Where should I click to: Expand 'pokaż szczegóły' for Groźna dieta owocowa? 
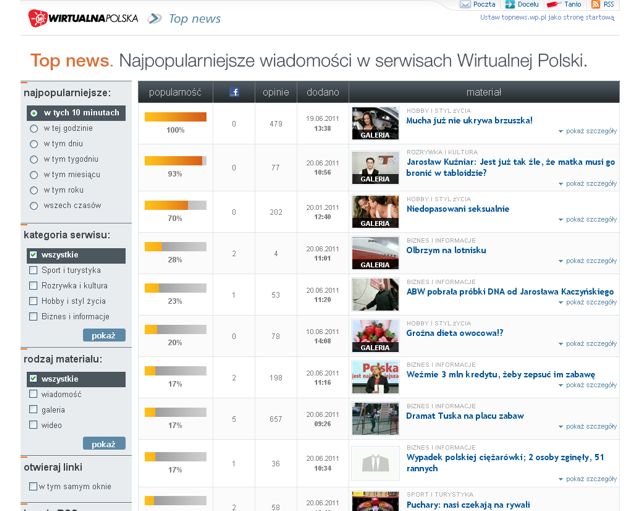587,344
